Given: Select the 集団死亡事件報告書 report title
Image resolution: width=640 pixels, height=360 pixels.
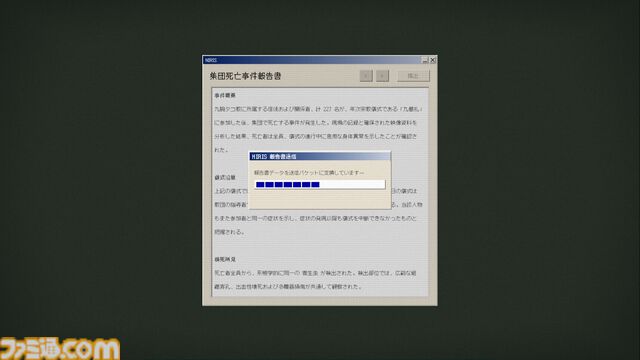Looking at the screenshot, I should 245,76.
